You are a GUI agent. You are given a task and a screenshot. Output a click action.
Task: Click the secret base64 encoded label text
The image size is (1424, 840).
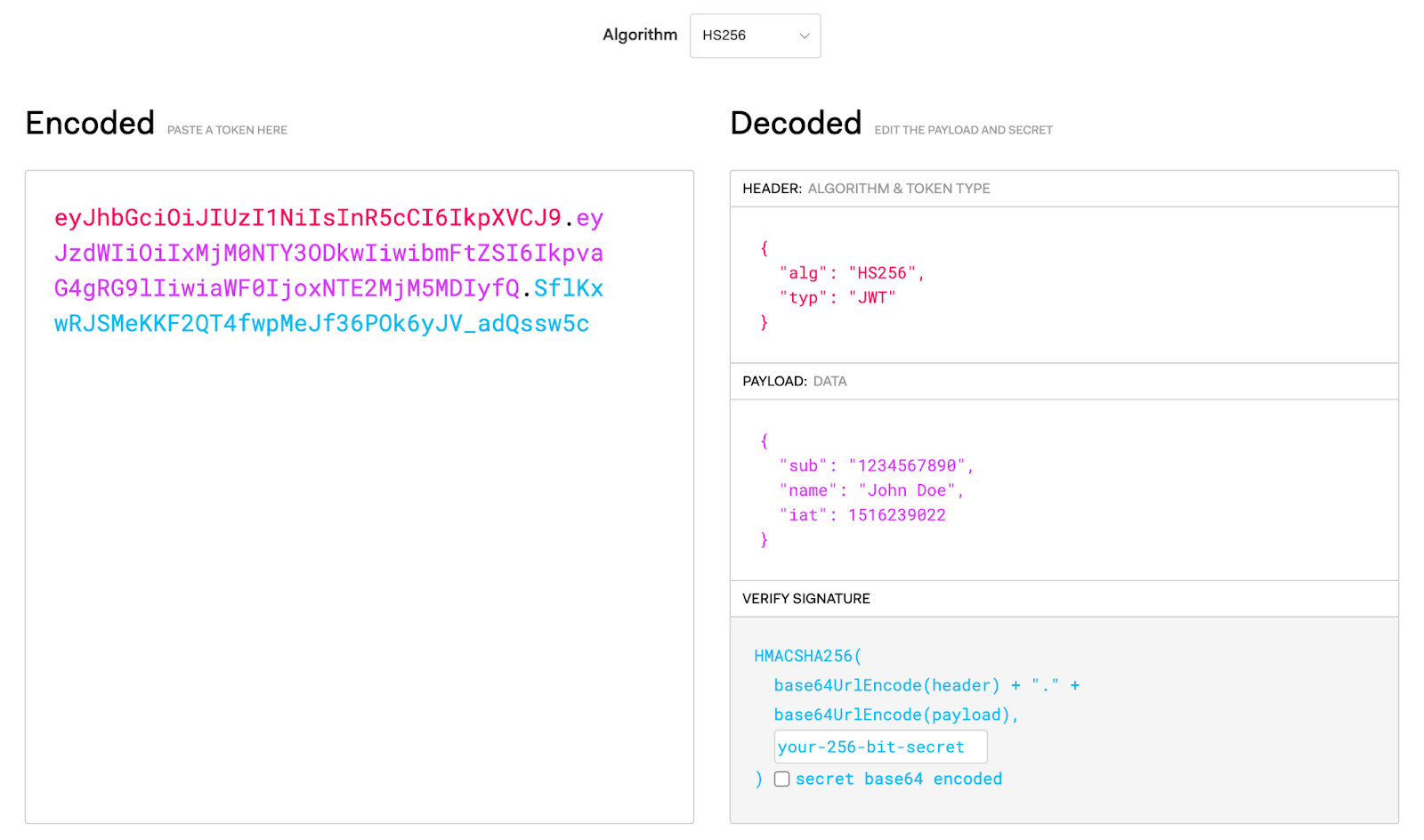(899, 779)
